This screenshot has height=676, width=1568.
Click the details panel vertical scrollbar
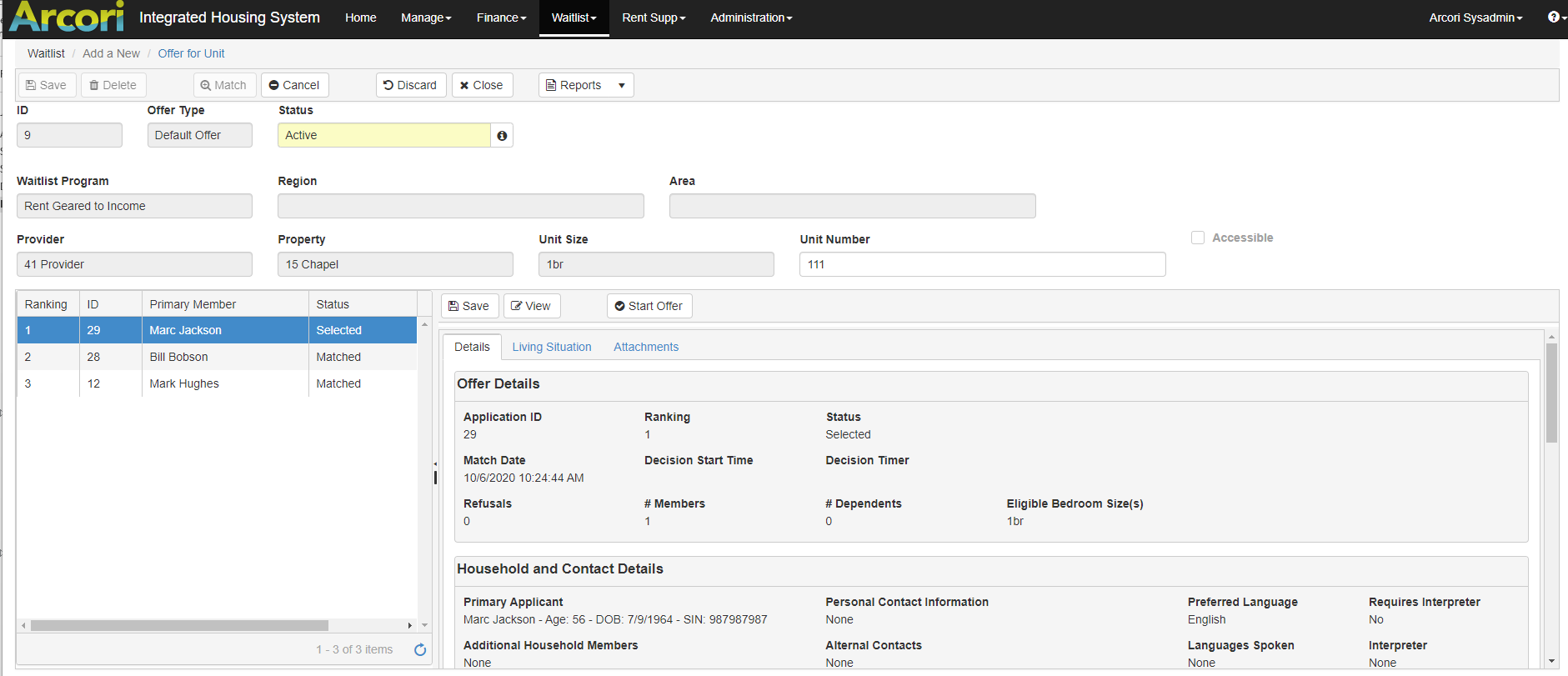point(1551,393)
